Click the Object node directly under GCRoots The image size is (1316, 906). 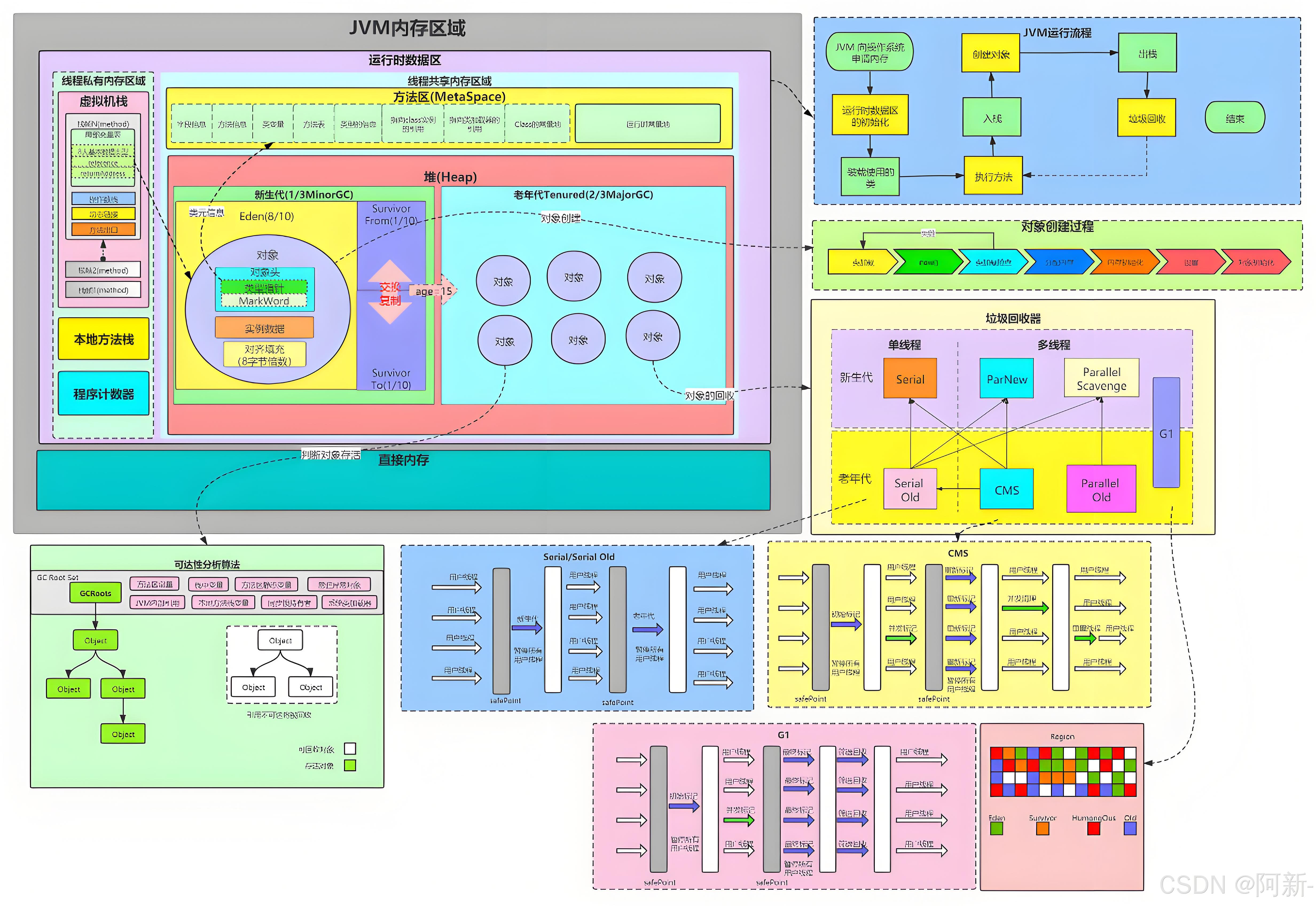95,640
